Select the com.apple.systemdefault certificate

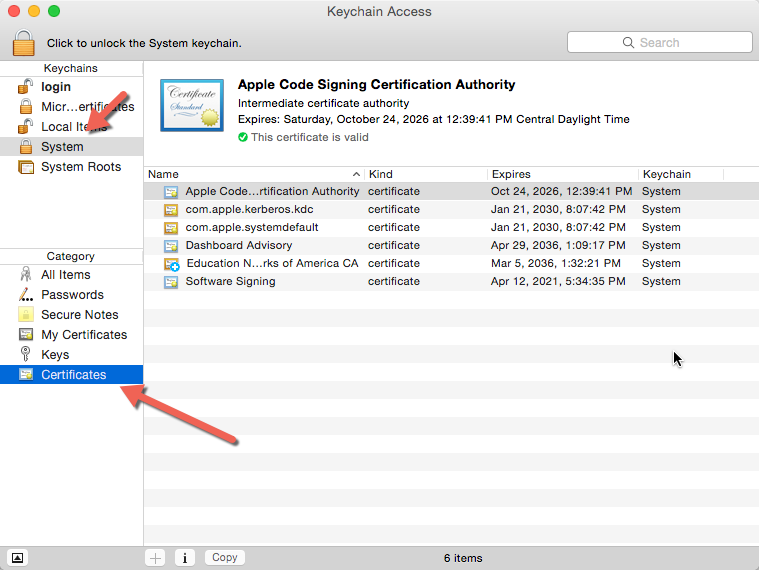tap(451, 227)
